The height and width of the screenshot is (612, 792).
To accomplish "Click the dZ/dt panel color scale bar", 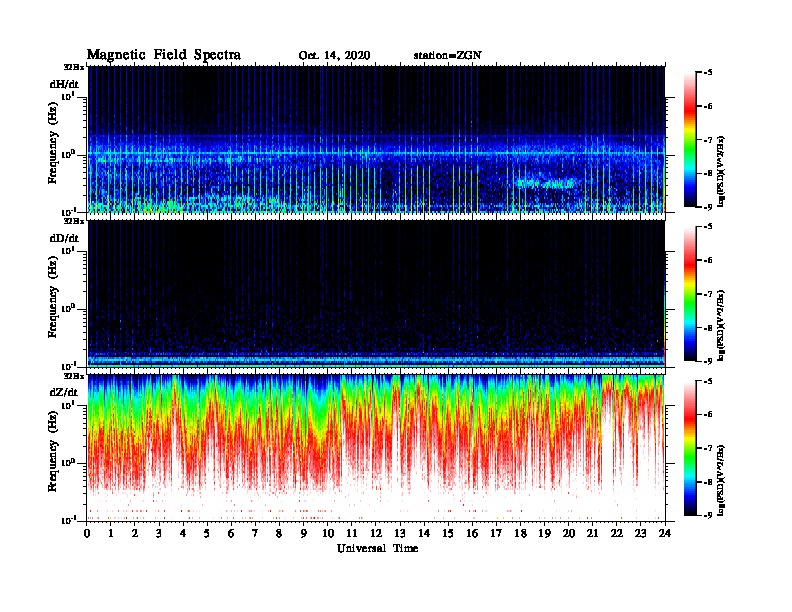I will [x=690, y=447].
